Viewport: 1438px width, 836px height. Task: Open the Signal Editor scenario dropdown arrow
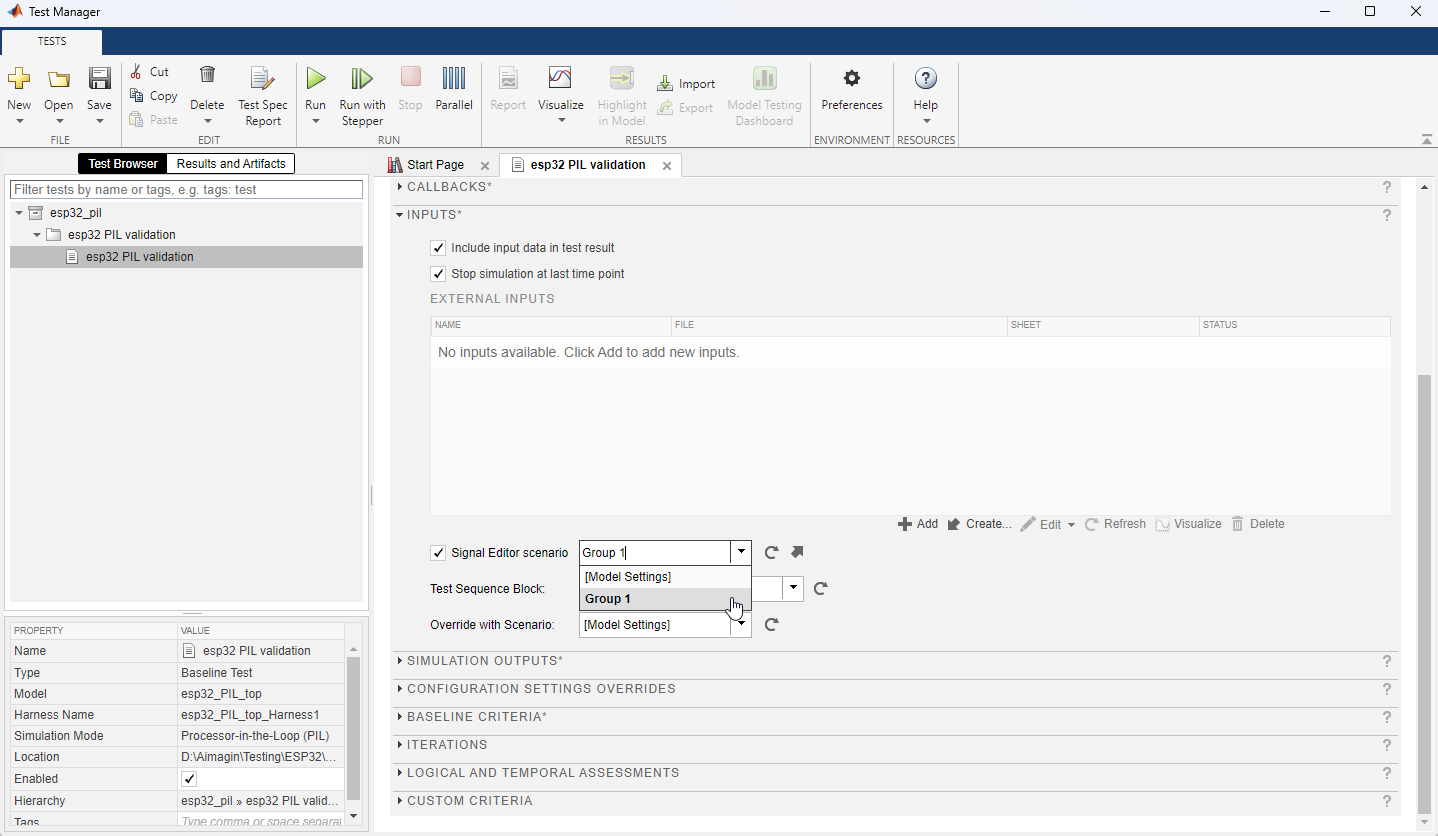click(x=740, y=552)
